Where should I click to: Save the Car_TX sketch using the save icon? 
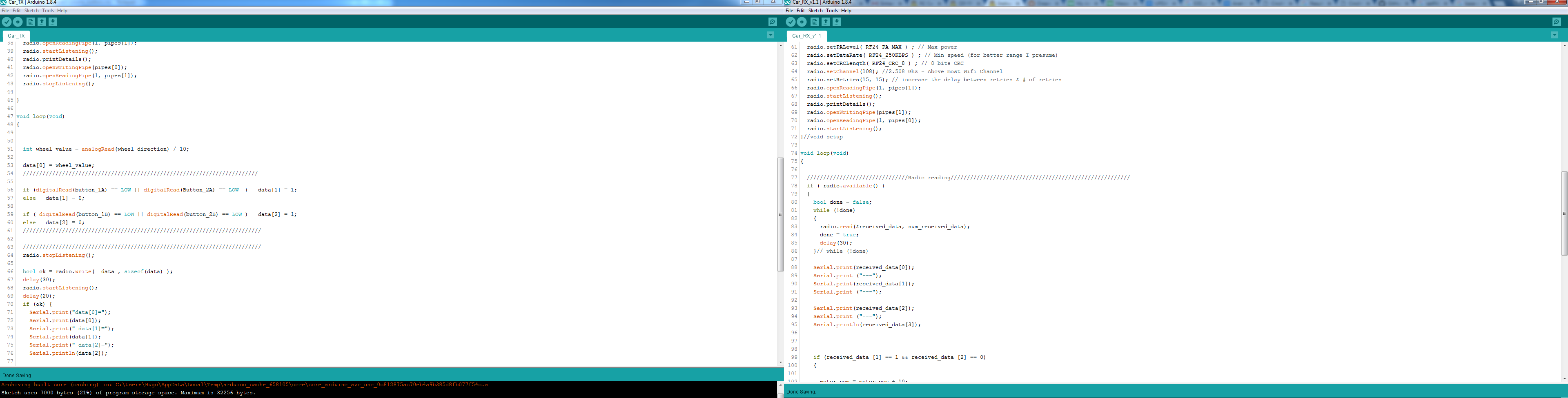53,21
